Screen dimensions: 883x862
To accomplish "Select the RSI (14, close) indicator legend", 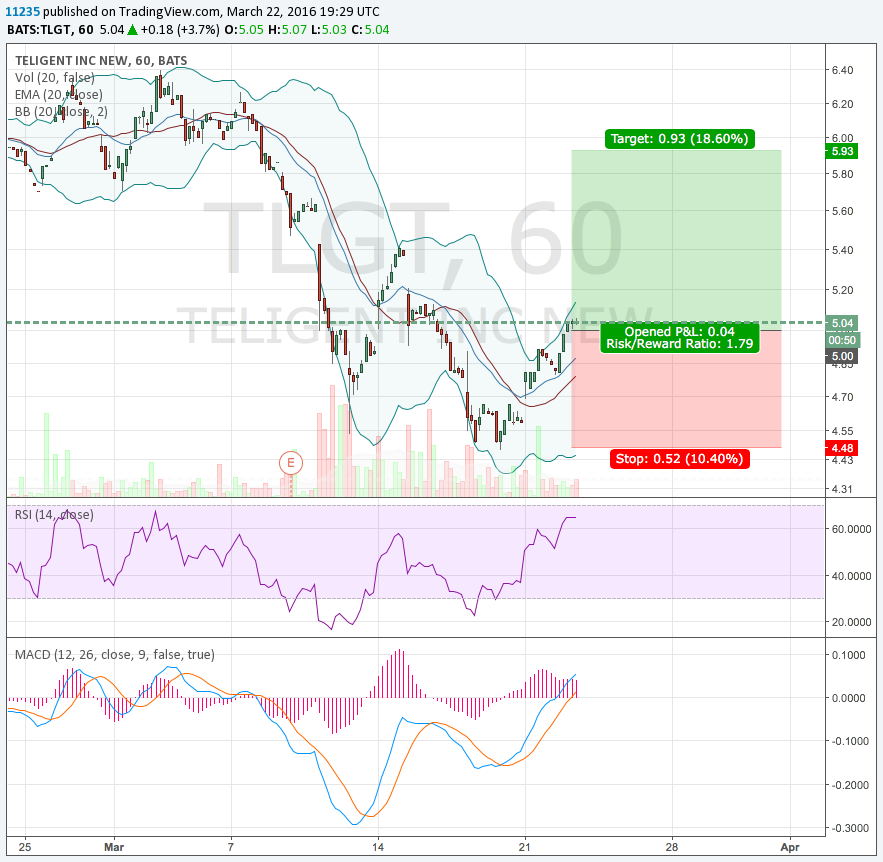I will [x=54, y=515].
